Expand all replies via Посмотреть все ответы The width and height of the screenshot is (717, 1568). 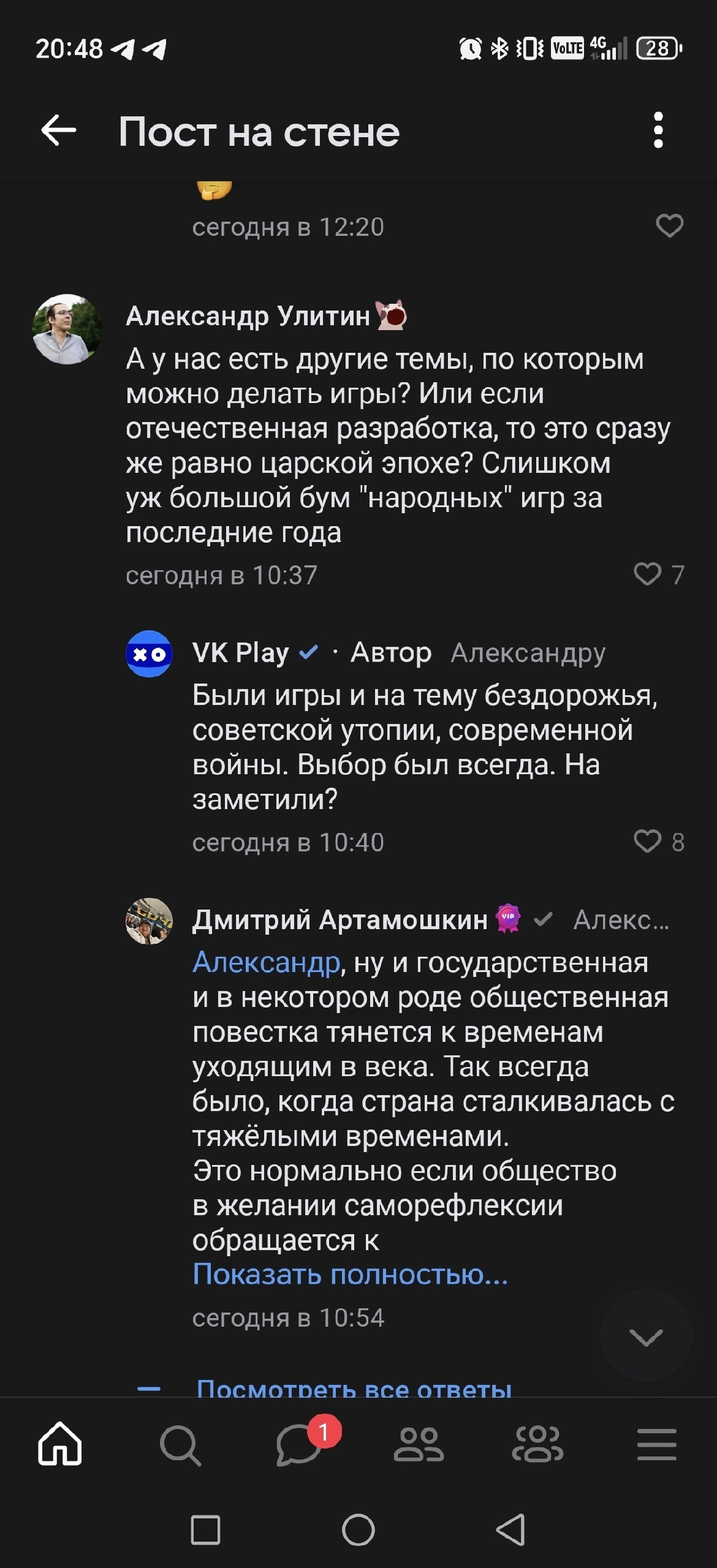pos(354,1387)
